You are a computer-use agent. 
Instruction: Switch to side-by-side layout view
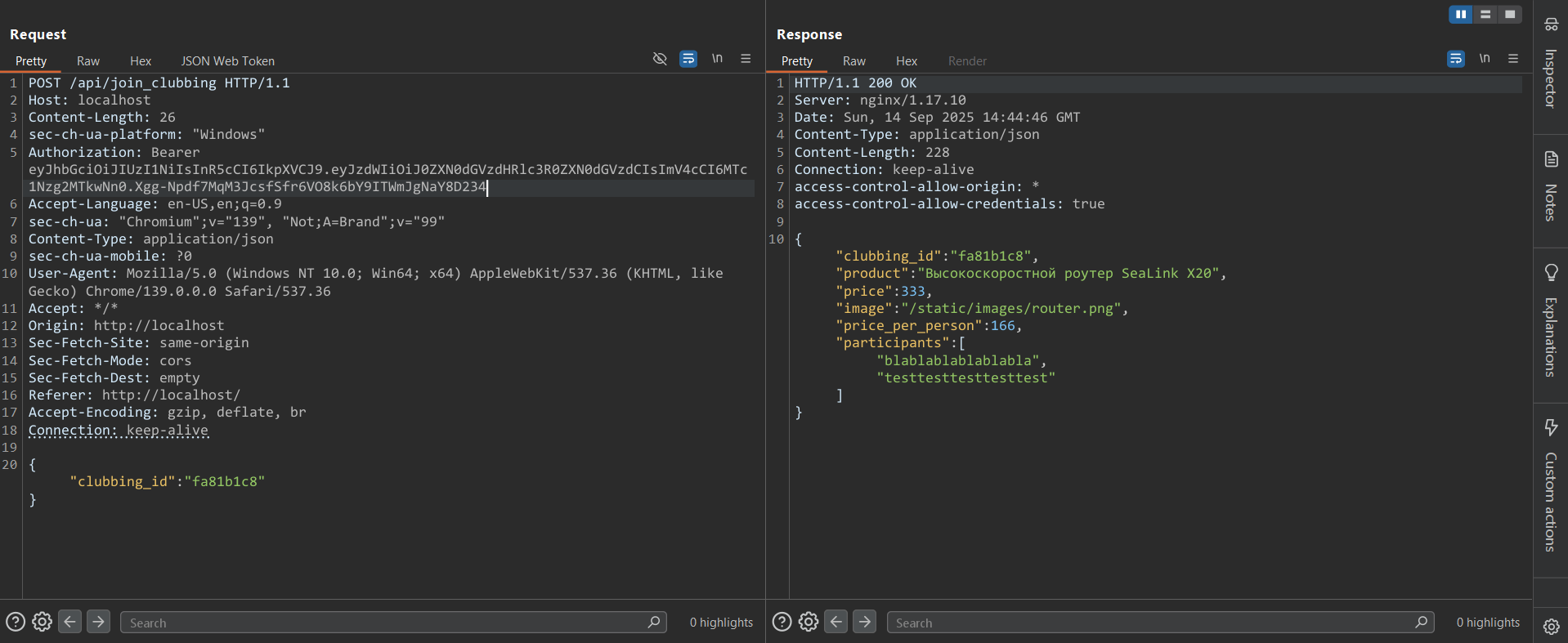point(1460,15)
